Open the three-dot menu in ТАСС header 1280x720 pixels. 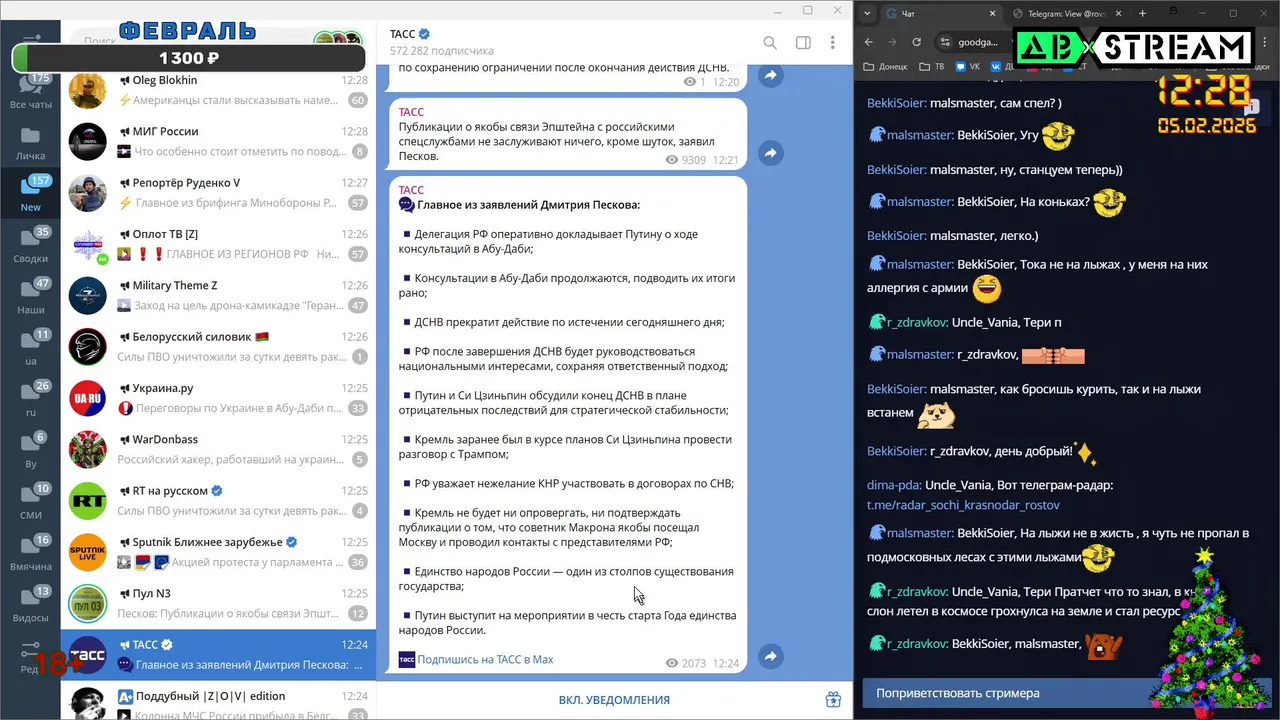832,43
